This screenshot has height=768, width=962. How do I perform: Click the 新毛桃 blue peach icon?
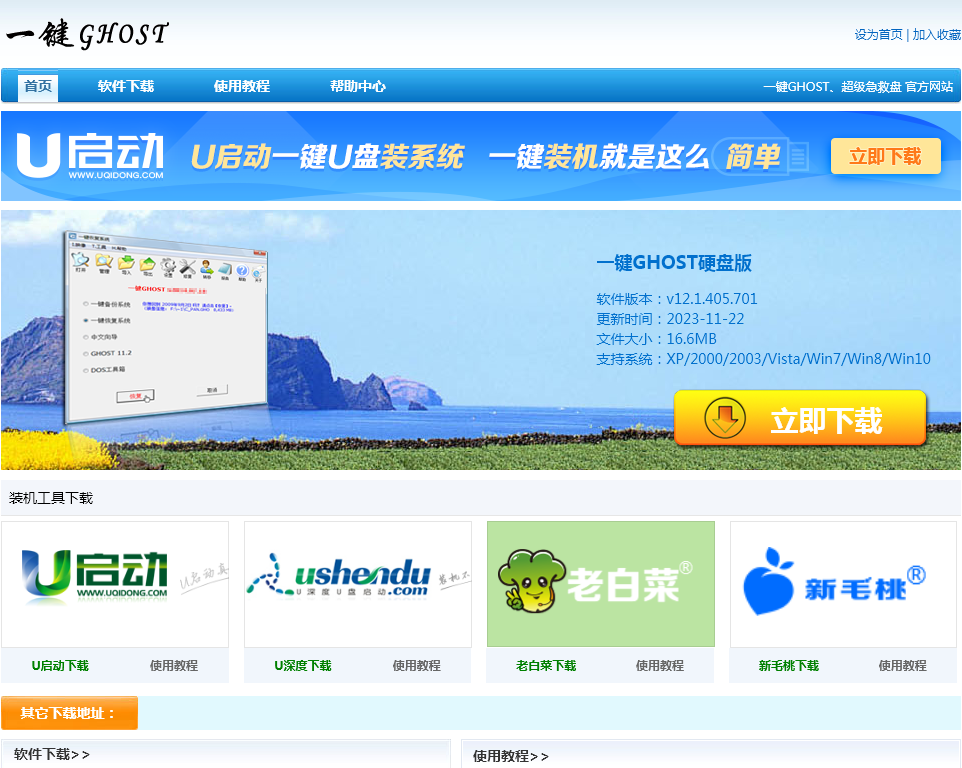(x=768, y=582)
